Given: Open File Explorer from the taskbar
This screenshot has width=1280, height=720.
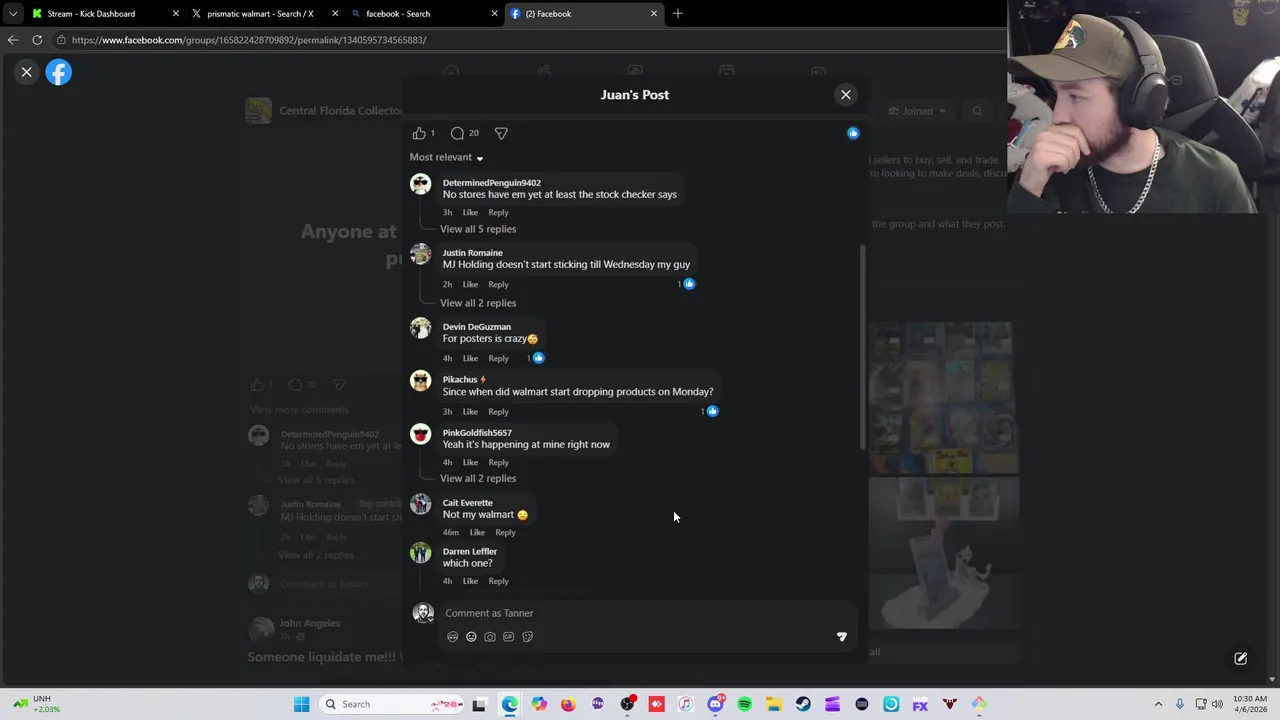Looking at the screenshot, I should (774, 704).
